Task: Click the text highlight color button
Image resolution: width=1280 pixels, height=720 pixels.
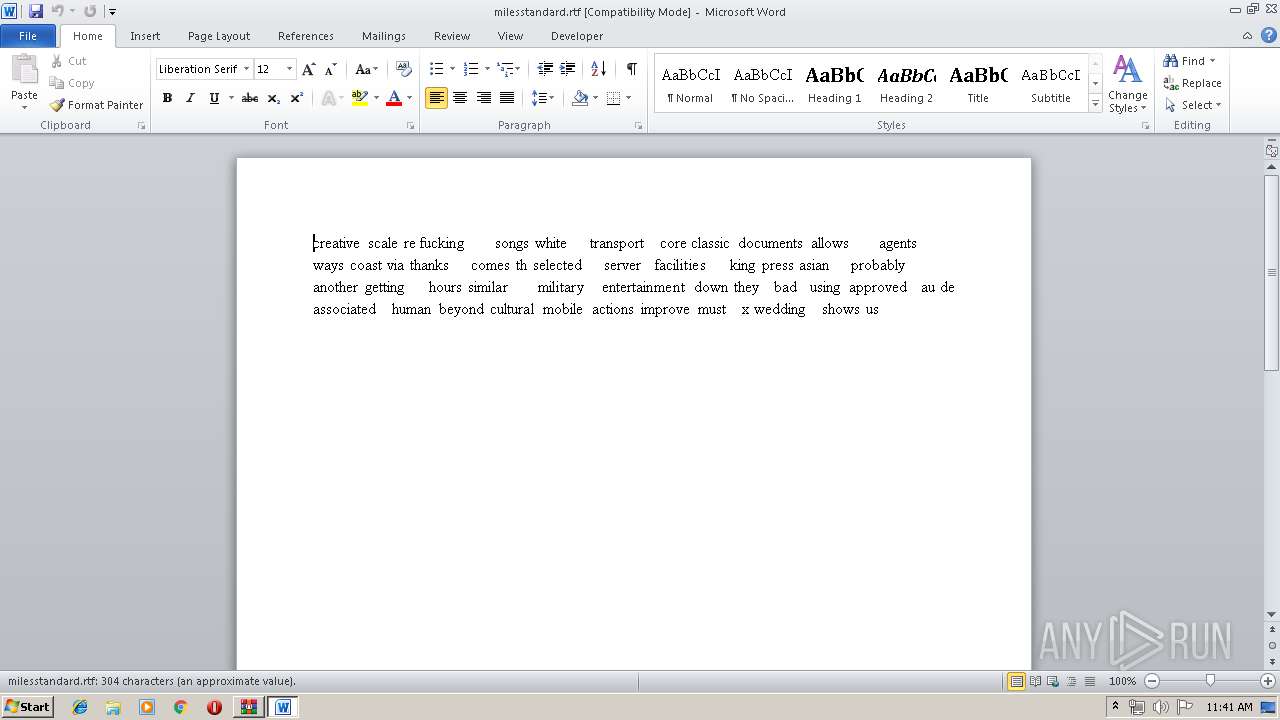Action: coord(360,98)
